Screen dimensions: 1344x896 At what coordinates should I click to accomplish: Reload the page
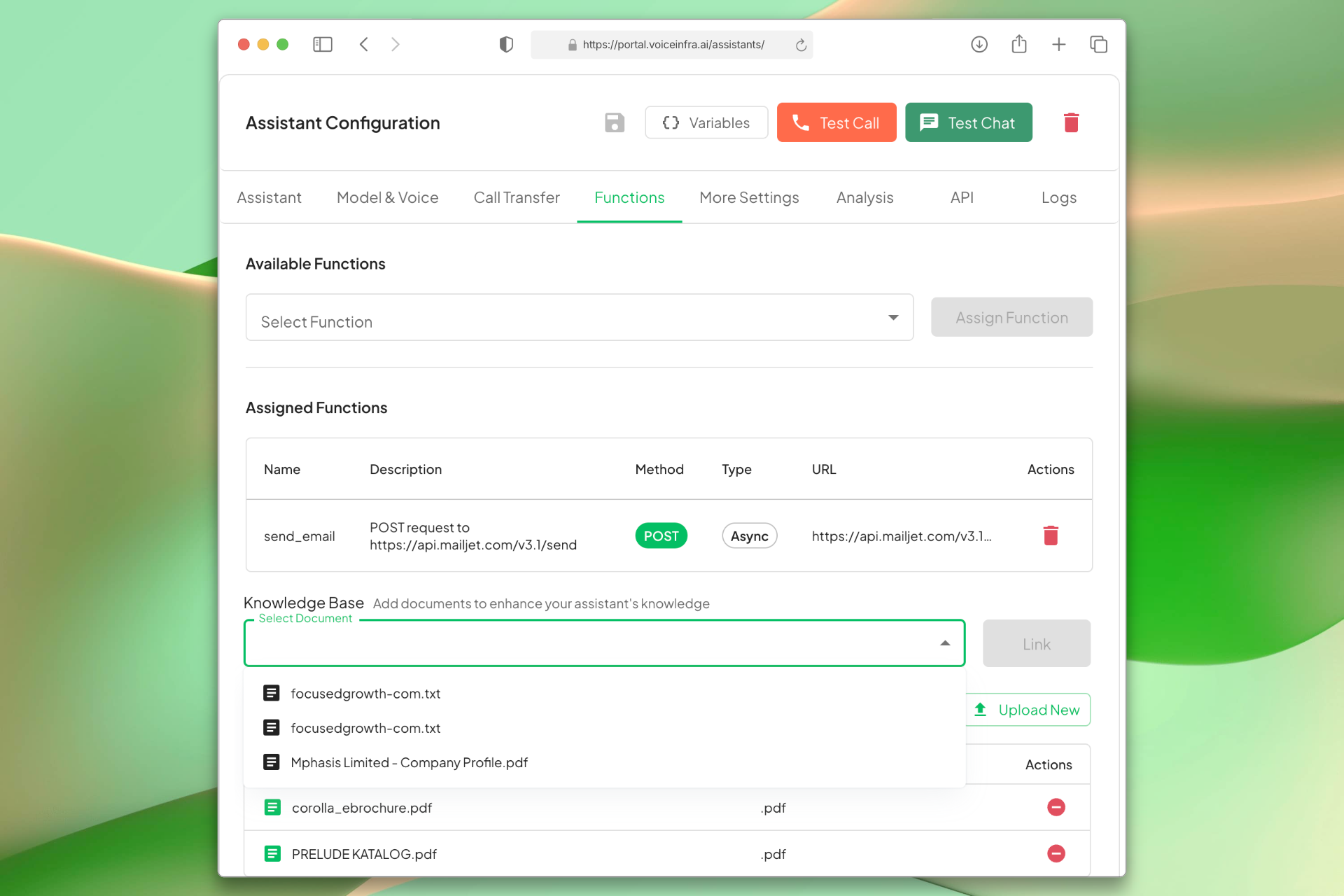coord(801,45)
